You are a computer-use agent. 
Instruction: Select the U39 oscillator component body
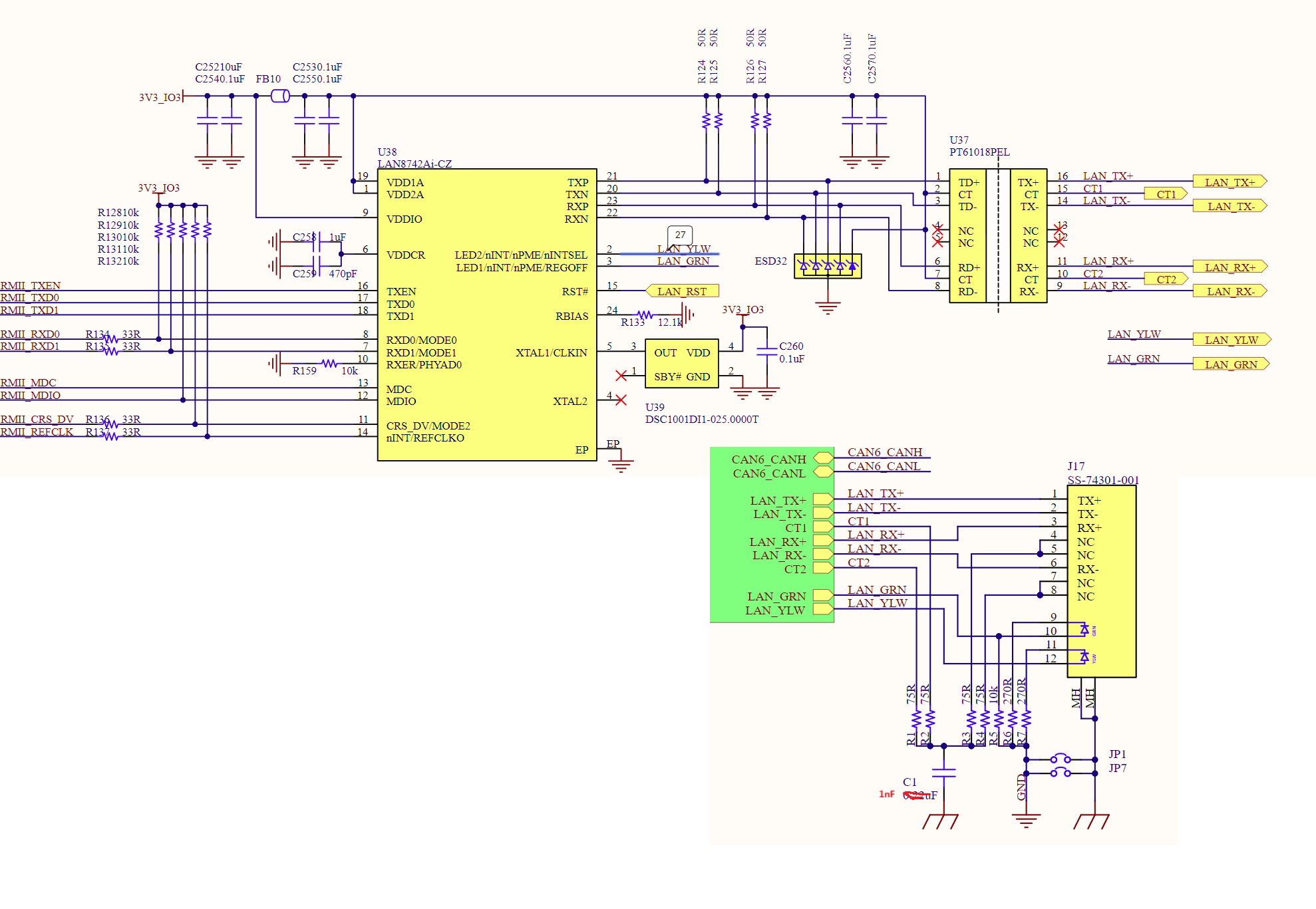(x=681, y=364)
